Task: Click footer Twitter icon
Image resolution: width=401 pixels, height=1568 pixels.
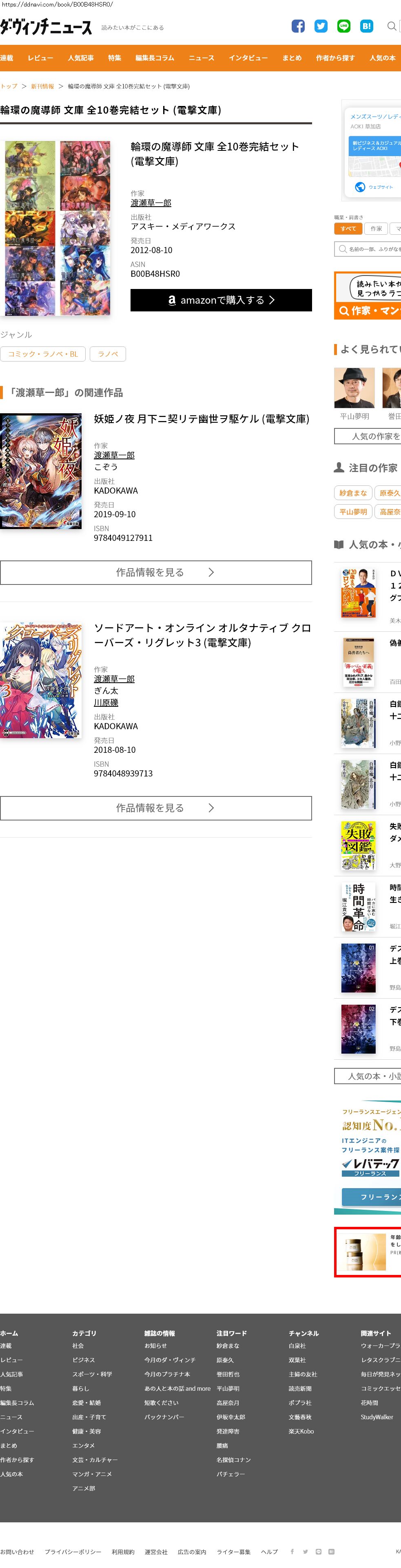Action: click(x=305, y=1552)
